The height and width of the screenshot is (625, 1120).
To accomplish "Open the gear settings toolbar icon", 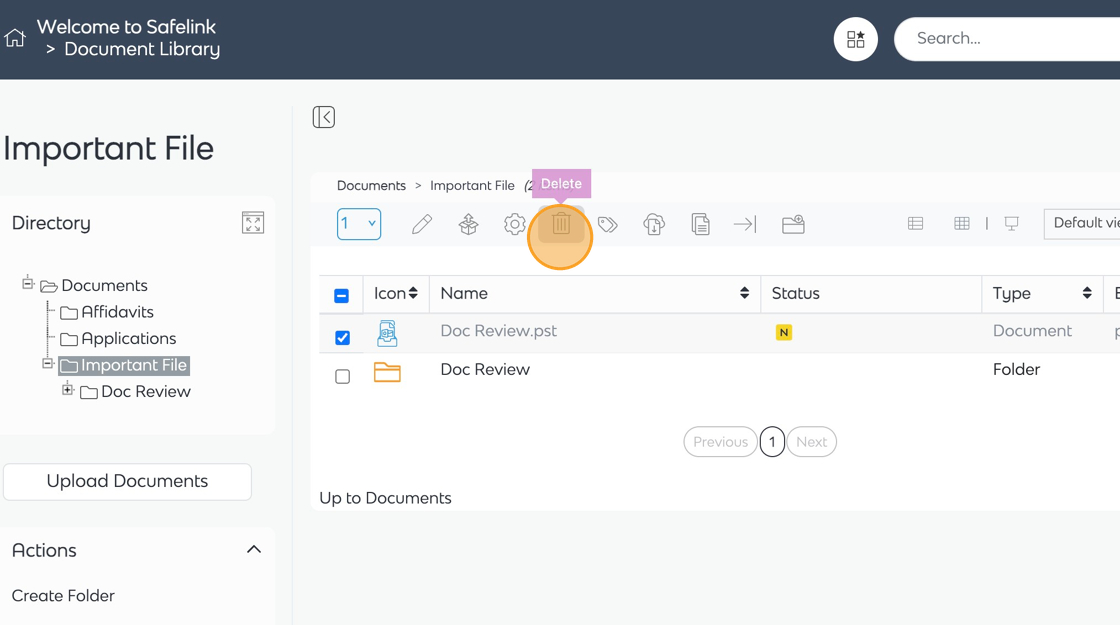I will point(514,224).
